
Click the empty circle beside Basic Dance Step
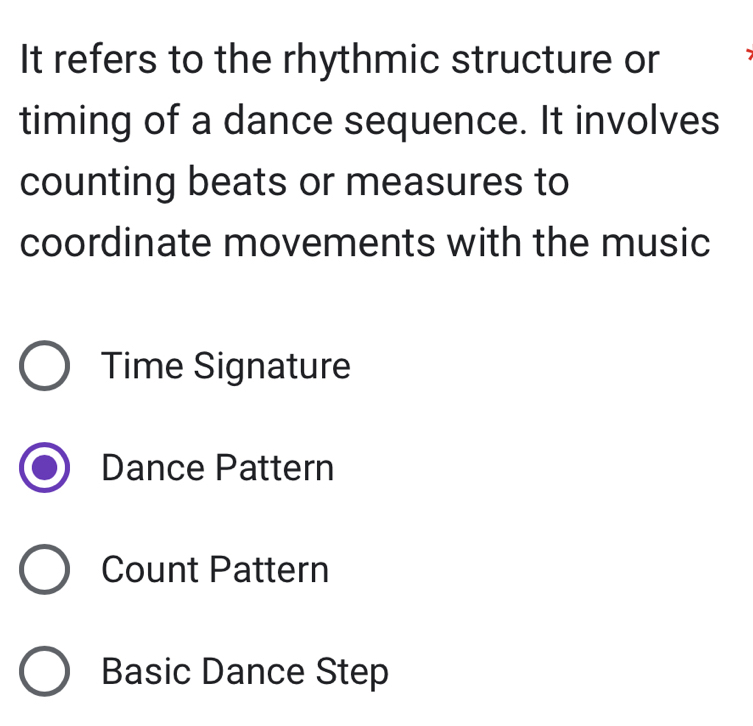pos(45,672)
